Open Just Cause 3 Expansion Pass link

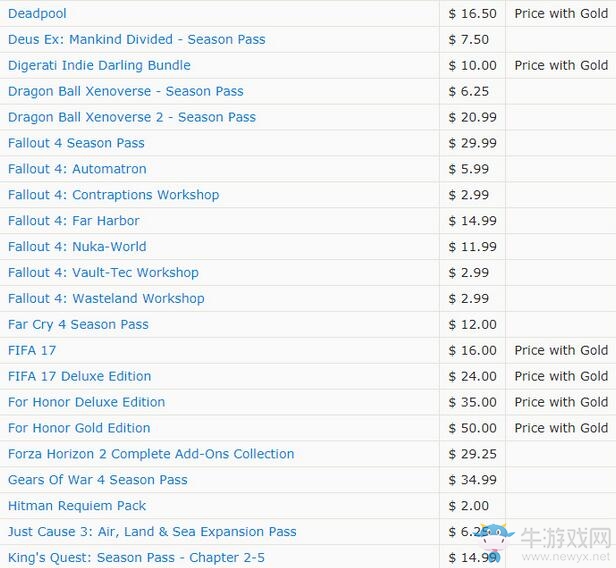click(x=152, y=532)
